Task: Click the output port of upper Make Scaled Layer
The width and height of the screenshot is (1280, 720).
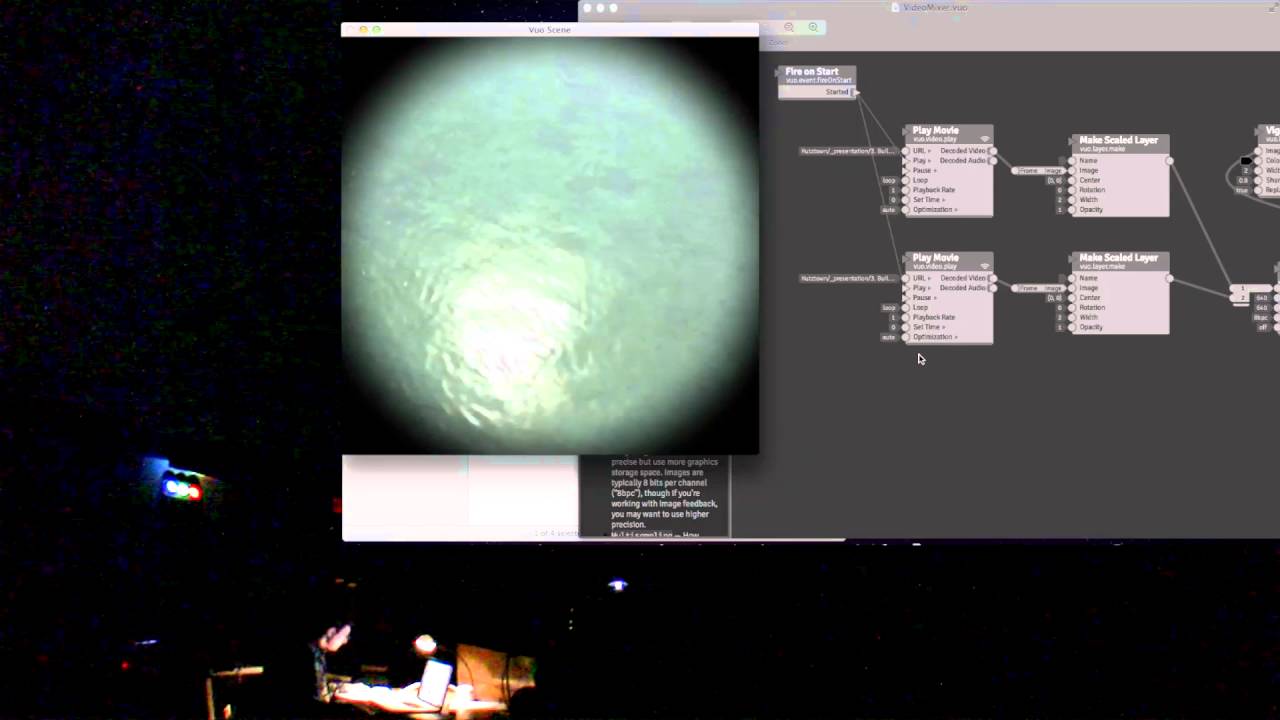Action: 1169,161
